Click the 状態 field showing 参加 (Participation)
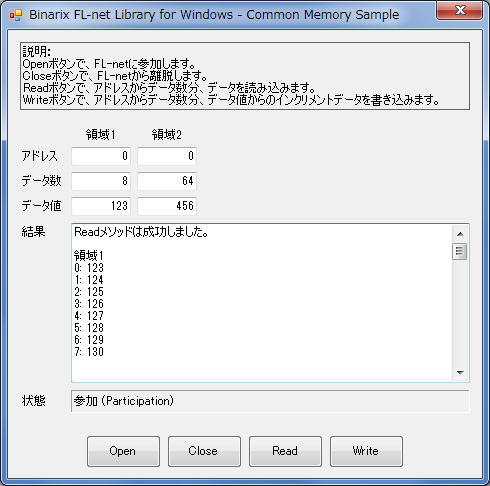Viewport: 490px width, 486px height. [x=270, y=401]
